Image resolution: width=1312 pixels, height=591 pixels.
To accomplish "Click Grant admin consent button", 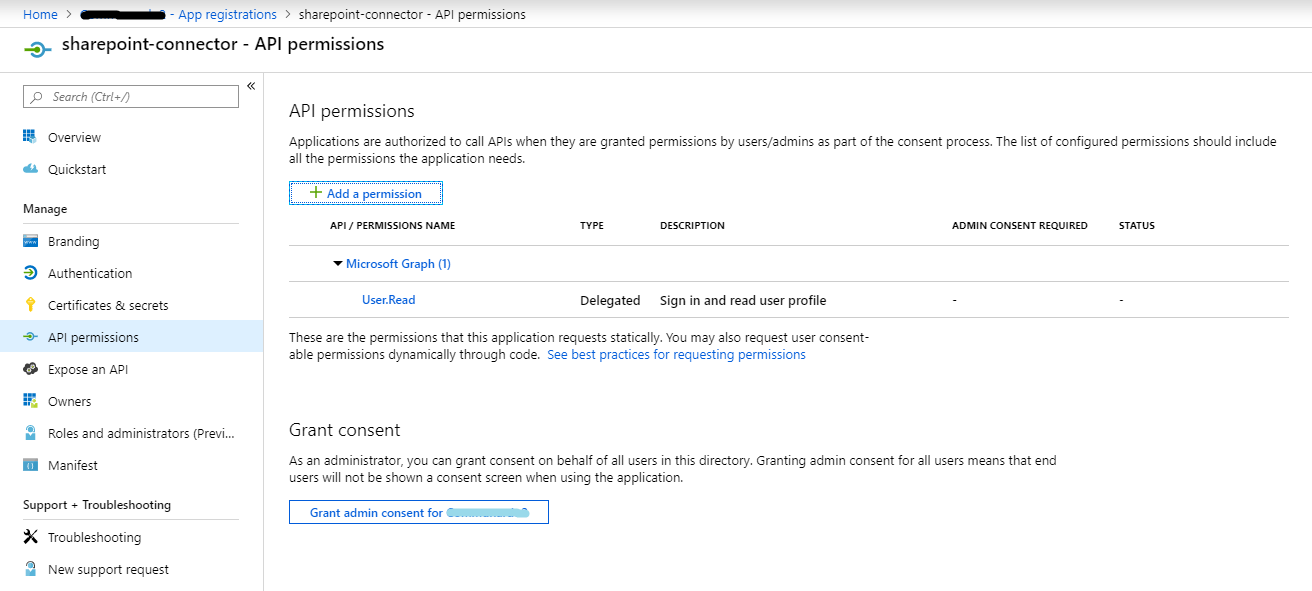I will pos(418,512).
